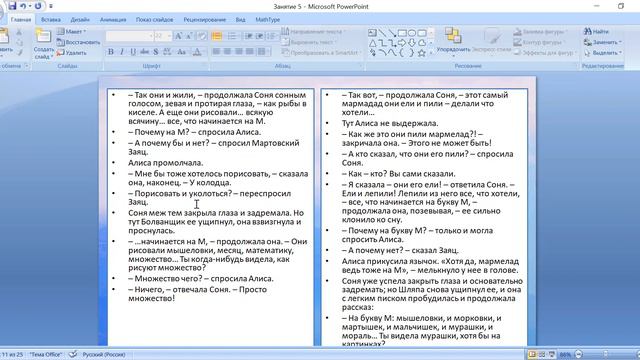Save the presentation from Quick Access toolbar
The width and height of the screenshot is (640, 360).
point(12,6)
